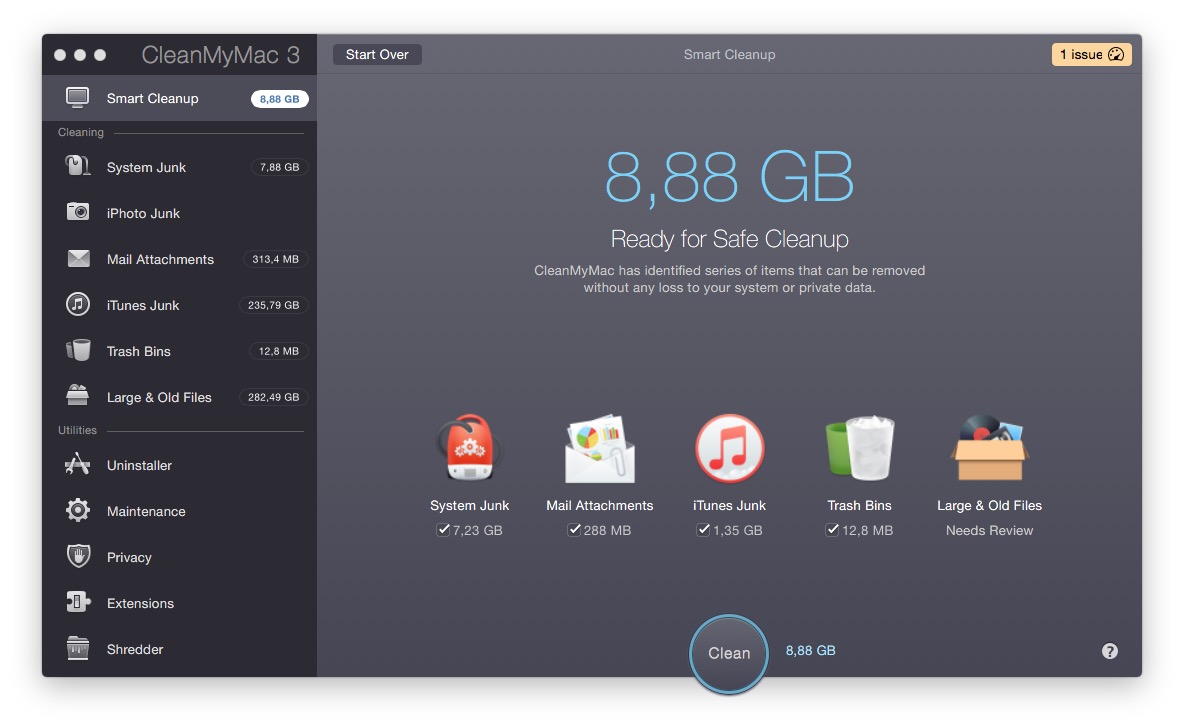Click the Uninstaller icon in sidebar
The width and height of the screenshot is (1184, 727).
point(77,464)
